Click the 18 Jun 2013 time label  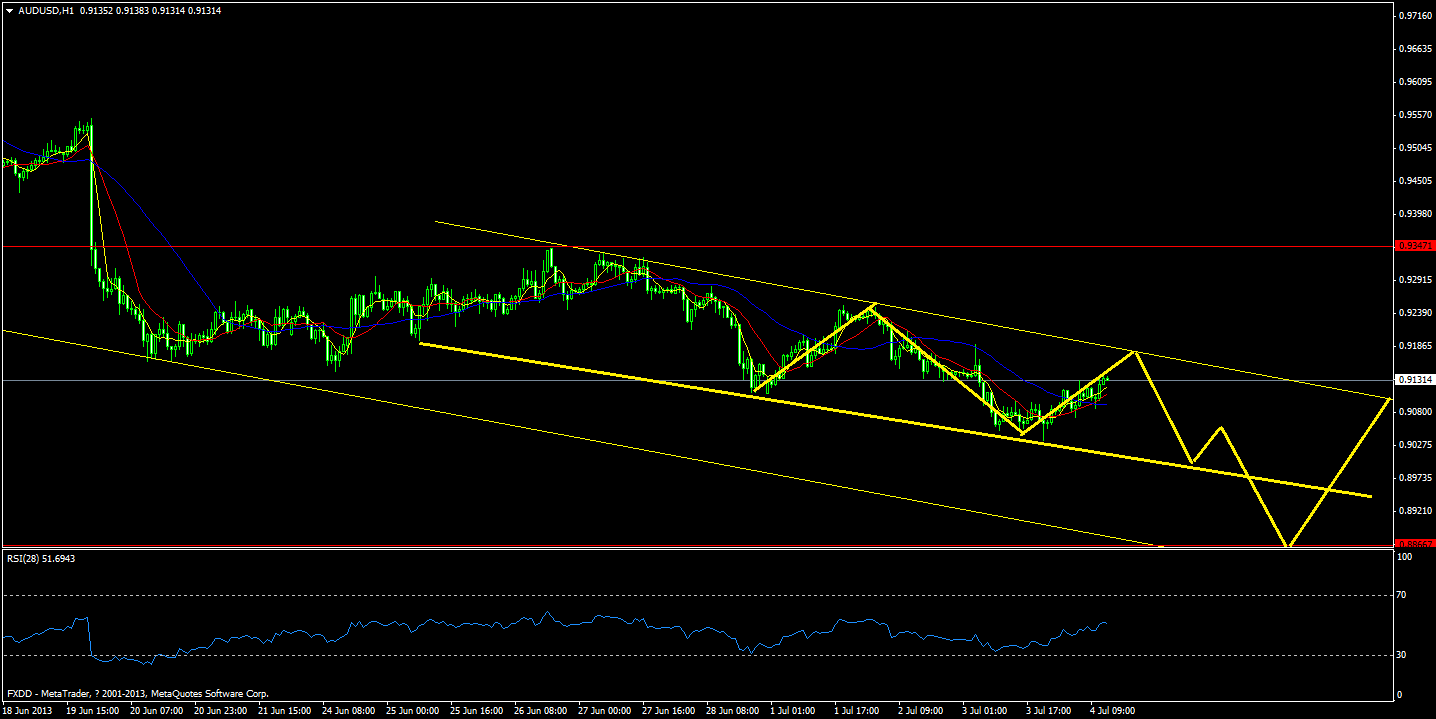click(25, 710)
